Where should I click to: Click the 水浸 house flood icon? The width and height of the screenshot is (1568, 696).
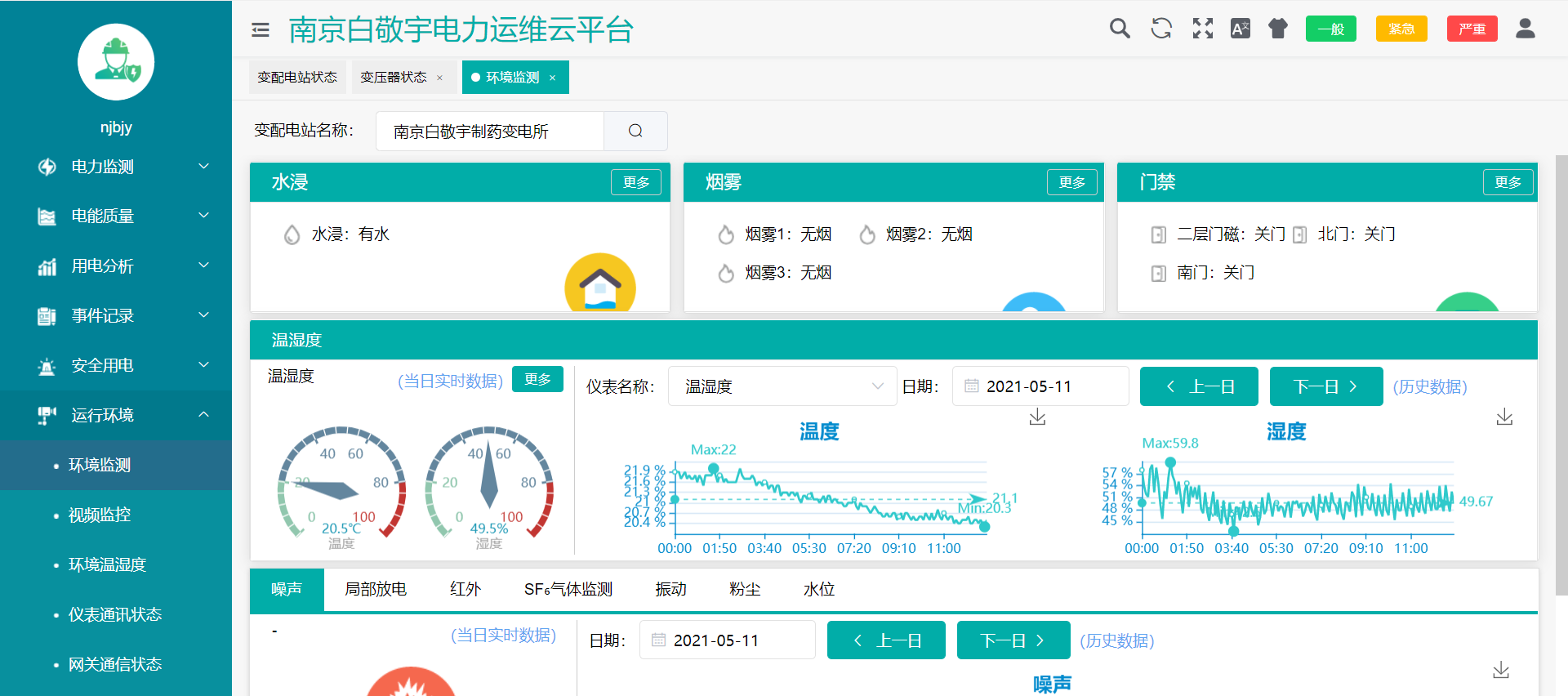click(600, 283)
